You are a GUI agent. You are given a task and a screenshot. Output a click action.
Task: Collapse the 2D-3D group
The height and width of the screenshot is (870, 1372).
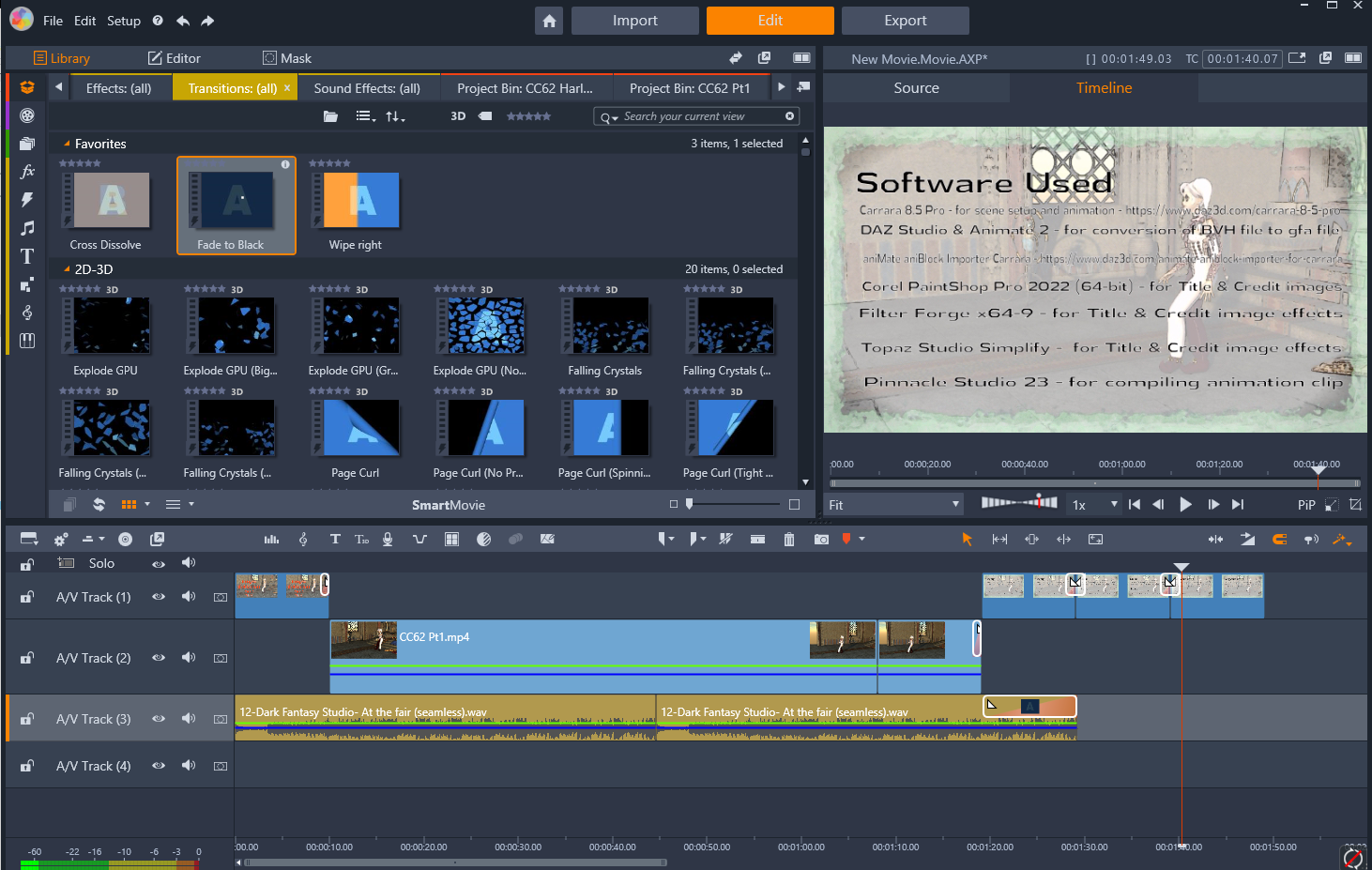pos(67,269)
